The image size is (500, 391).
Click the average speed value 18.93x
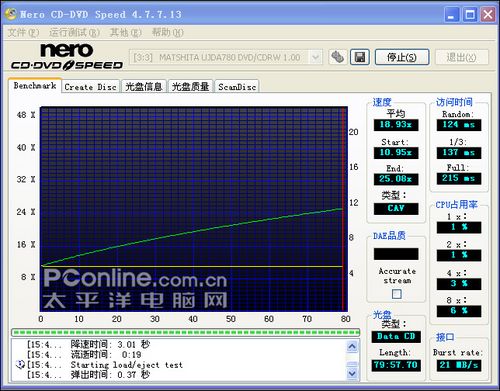point(396,125)
